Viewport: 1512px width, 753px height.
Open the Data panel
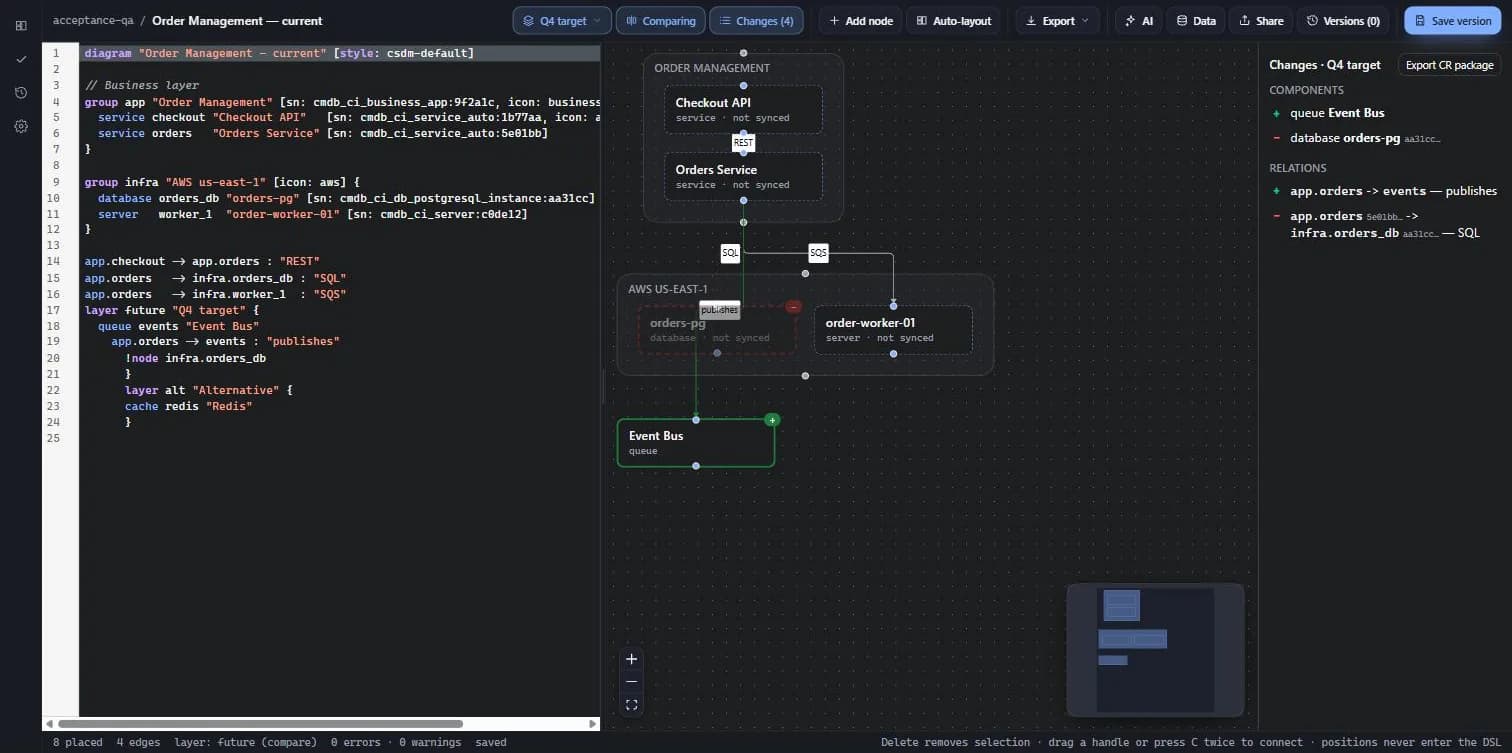(x=1196, y=21)
